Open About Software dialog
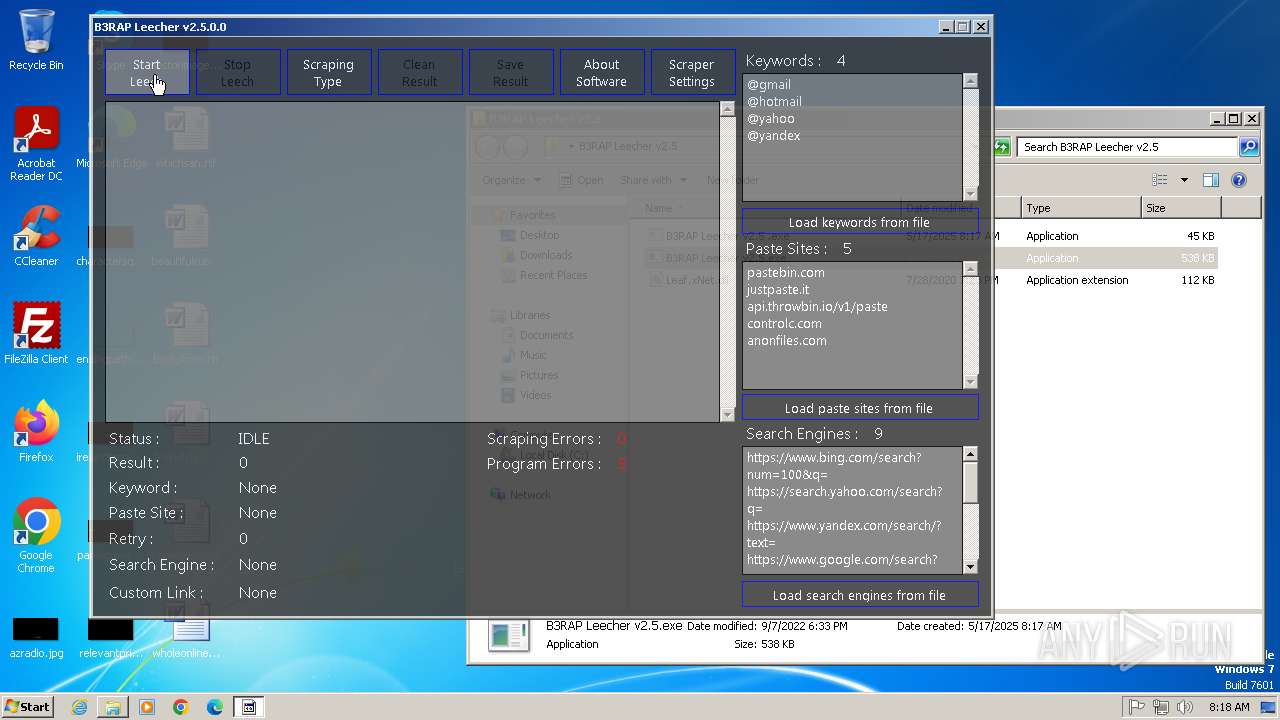1280x720 pixels. click(x=602, y=73)
